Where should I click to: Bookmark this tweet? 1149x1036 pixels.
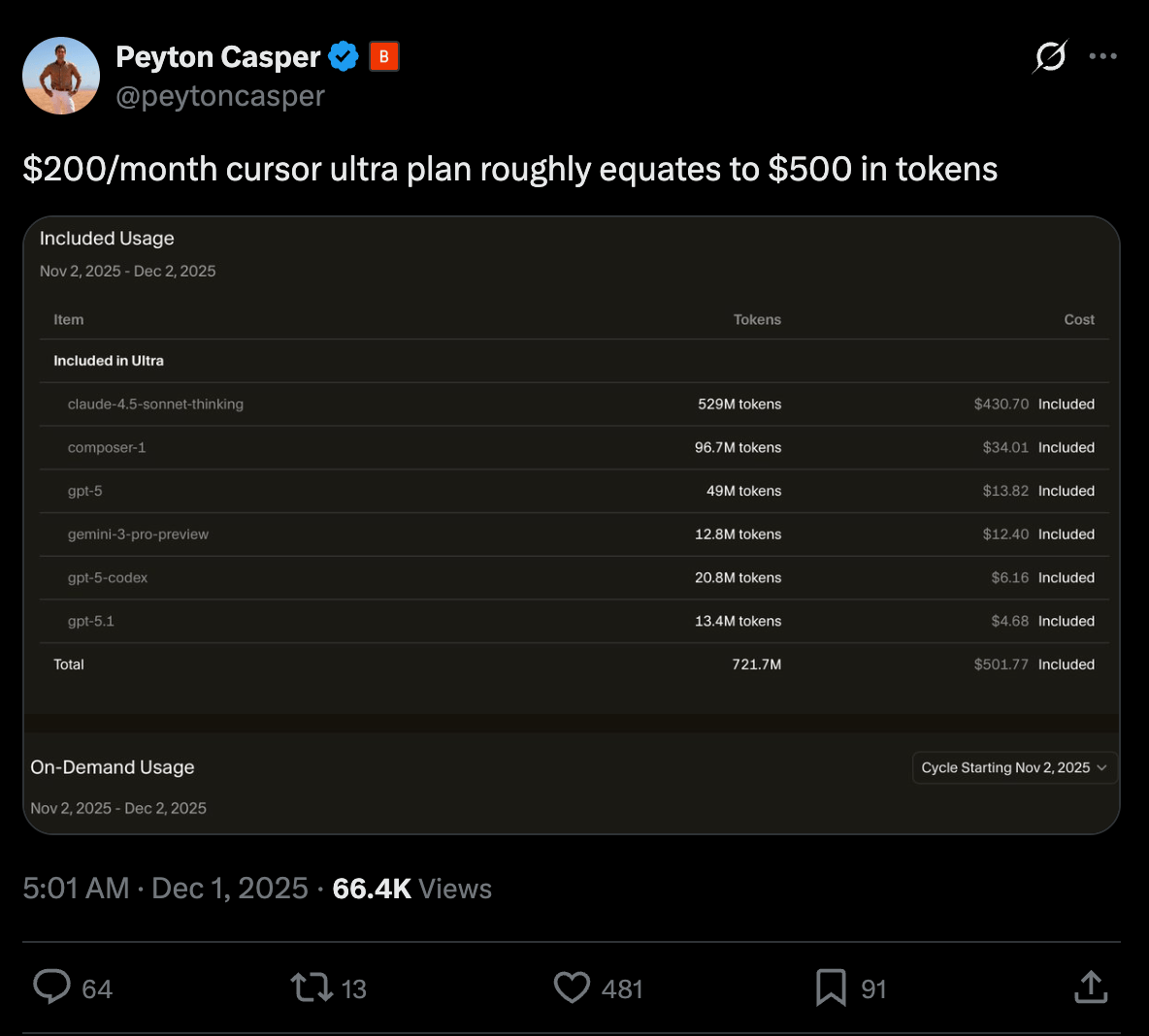pyautogui.click(x=831, y=987)
